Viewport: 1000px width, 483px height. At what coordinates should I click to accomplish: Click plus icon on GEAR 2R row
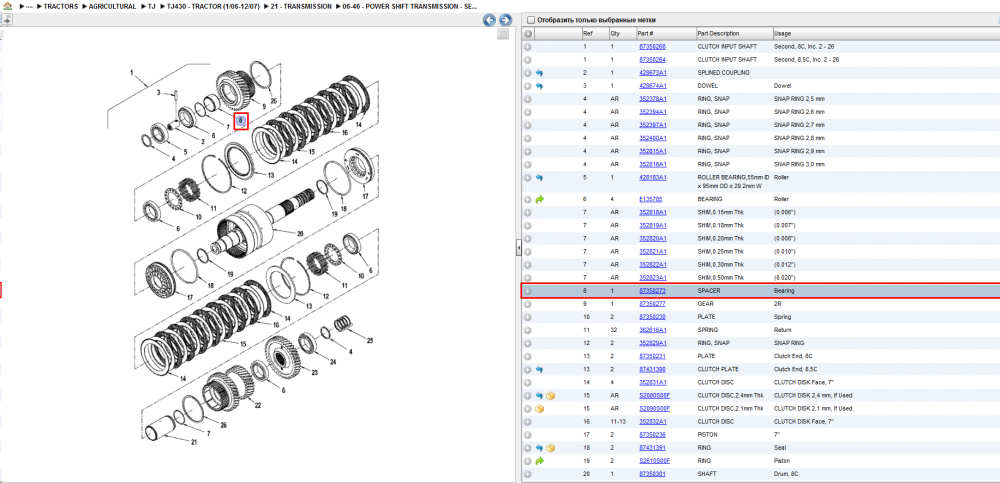pos(528,304)
